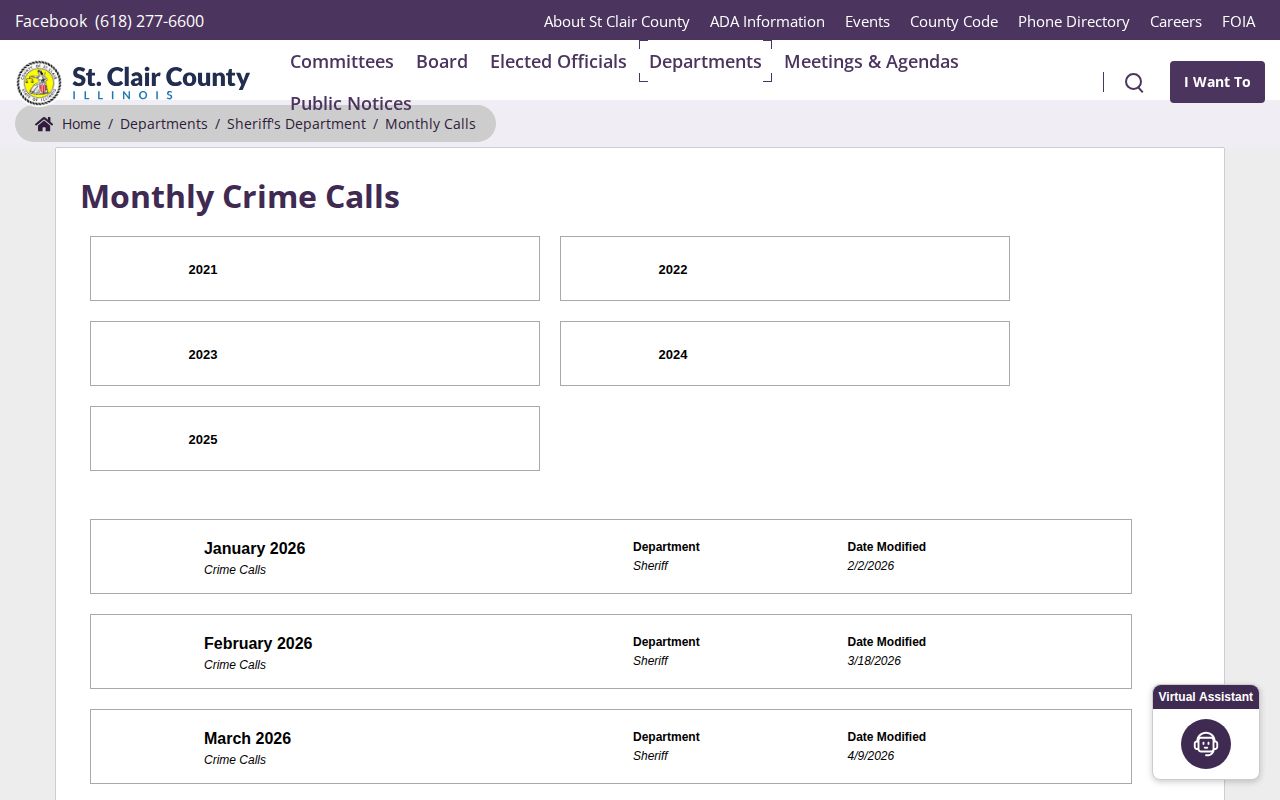Open the Events link

[867, 21]
